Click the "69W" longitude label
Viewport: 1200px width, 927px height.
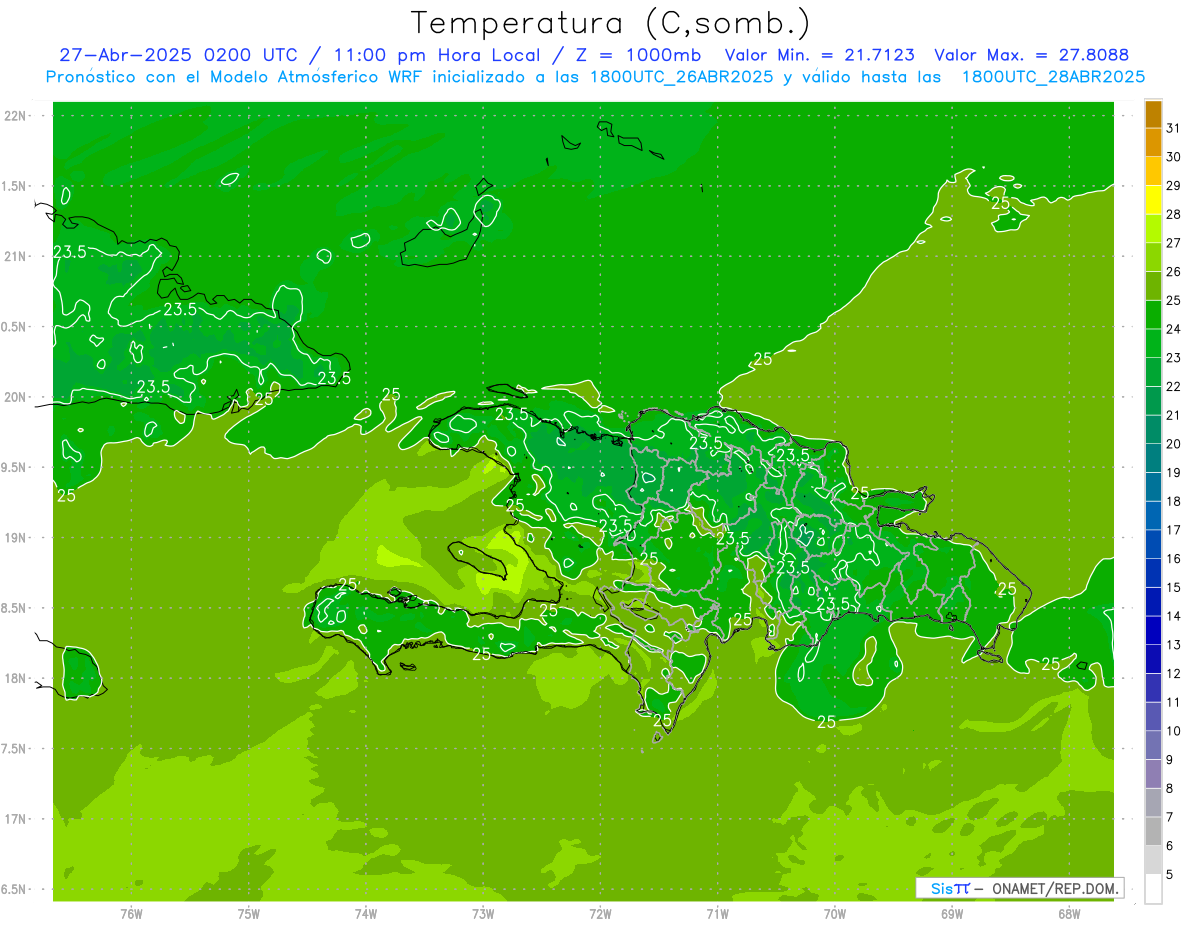point(952,914)
